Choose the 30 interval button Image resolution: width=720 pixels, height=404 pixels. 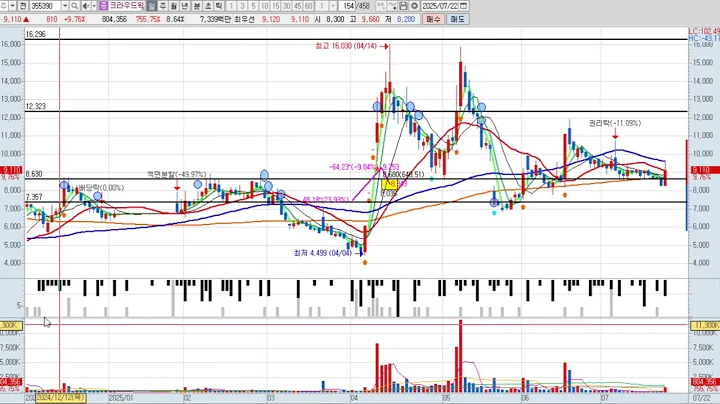click(287, 6)
